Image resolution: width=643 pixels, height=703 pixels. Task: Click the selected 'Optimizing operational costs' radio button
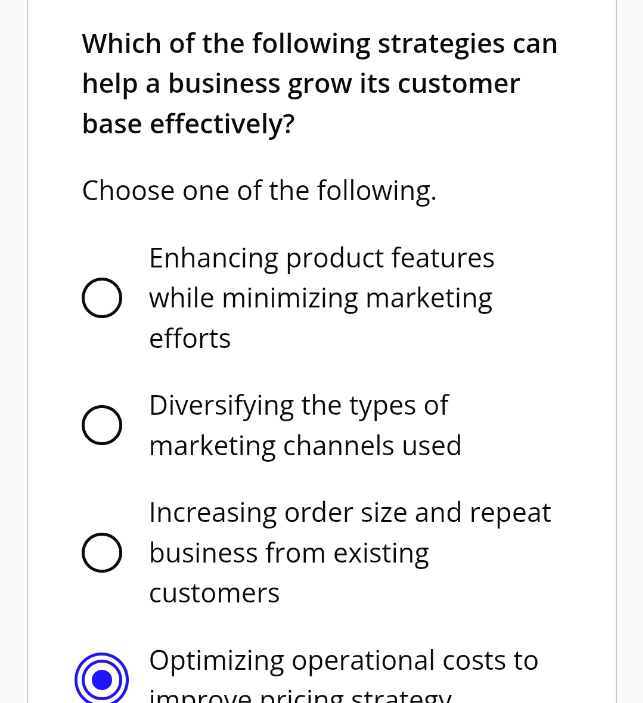point(102,680)
